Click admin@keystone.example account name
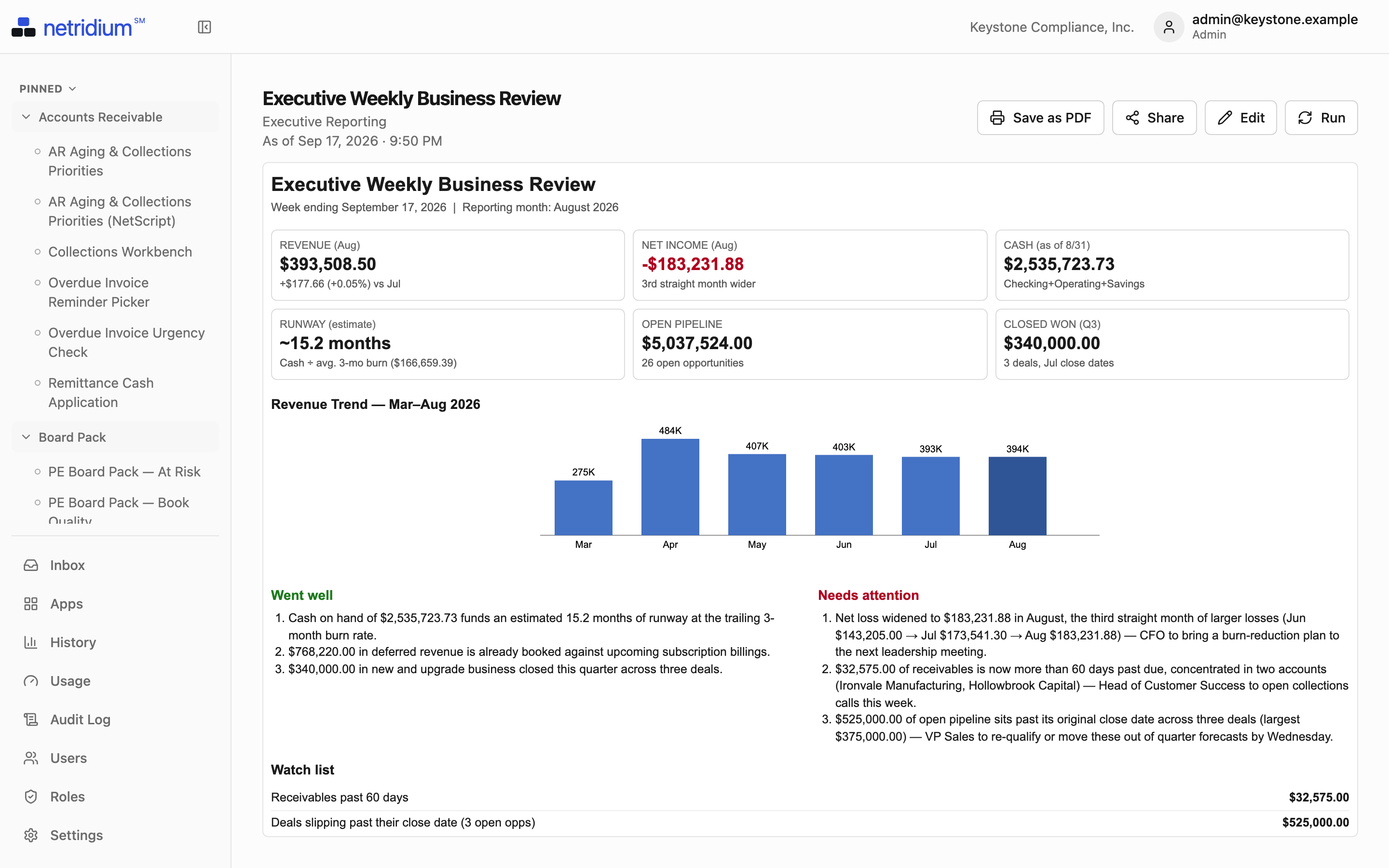 pos(1275,19)
